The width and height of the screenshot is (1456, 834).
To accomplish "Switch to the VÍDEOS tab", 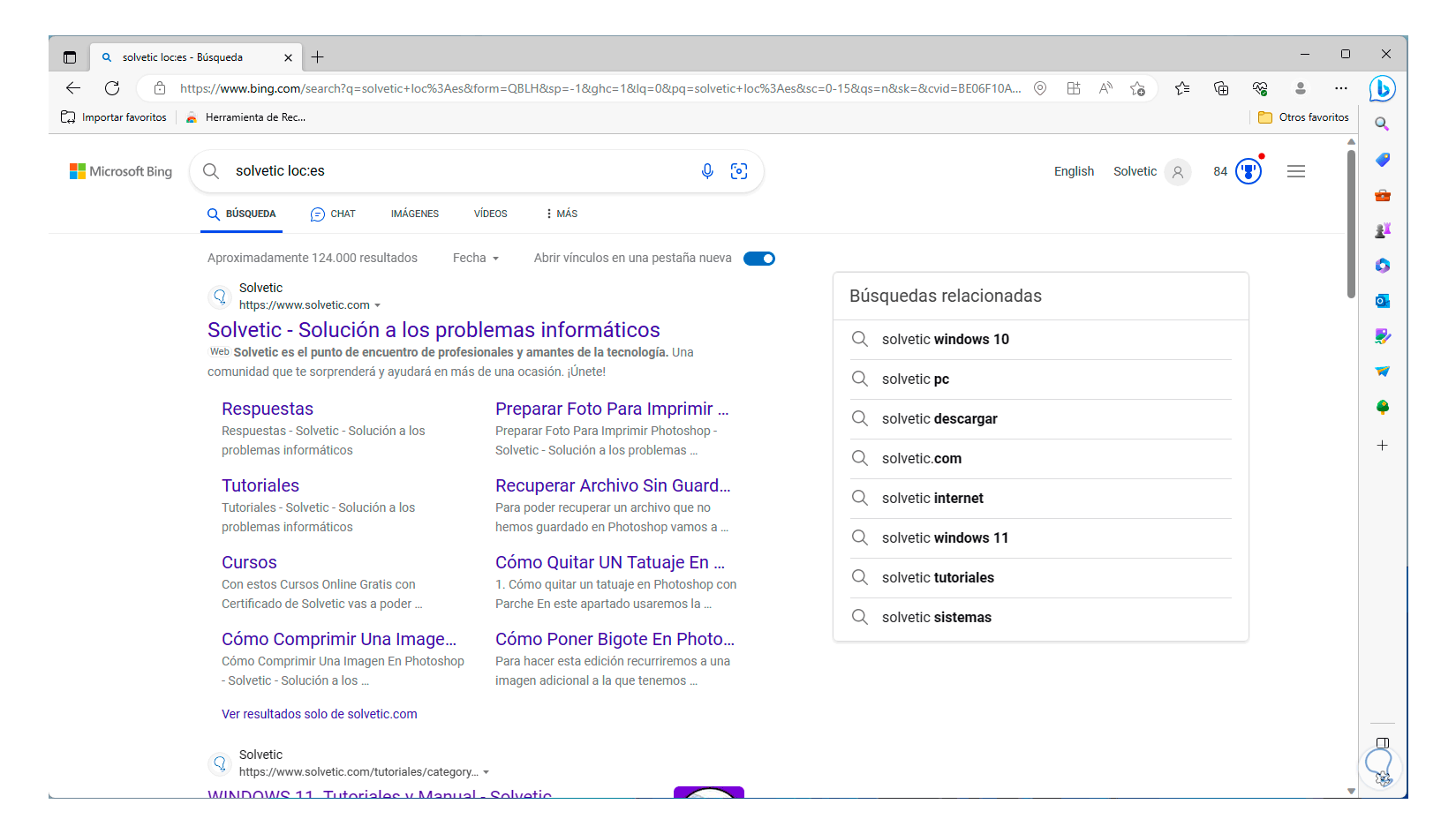I will 490,214.
